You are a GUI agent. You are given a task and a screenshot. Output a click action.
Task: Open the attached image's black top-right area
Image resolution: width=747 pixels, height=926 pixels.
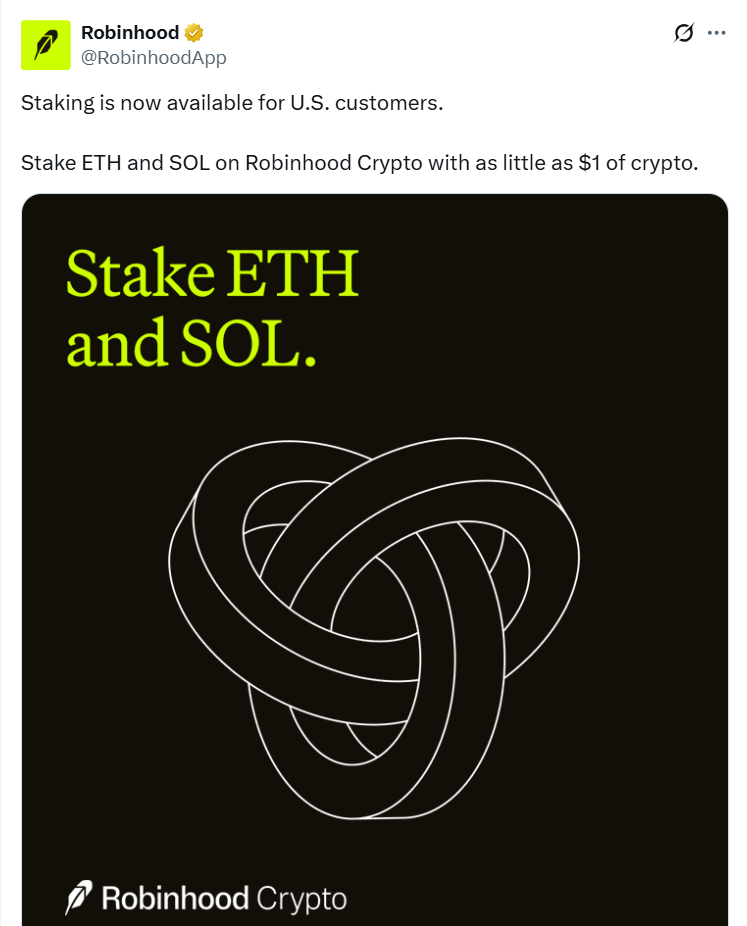click(x=640, y=260)
